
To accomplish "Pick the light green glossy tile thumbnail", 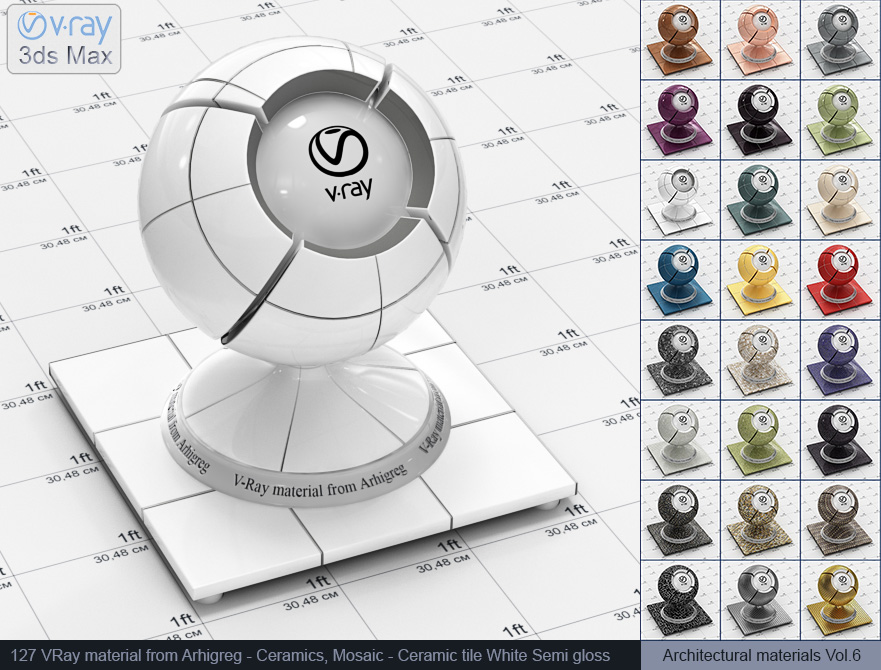I will pos(841,120).
